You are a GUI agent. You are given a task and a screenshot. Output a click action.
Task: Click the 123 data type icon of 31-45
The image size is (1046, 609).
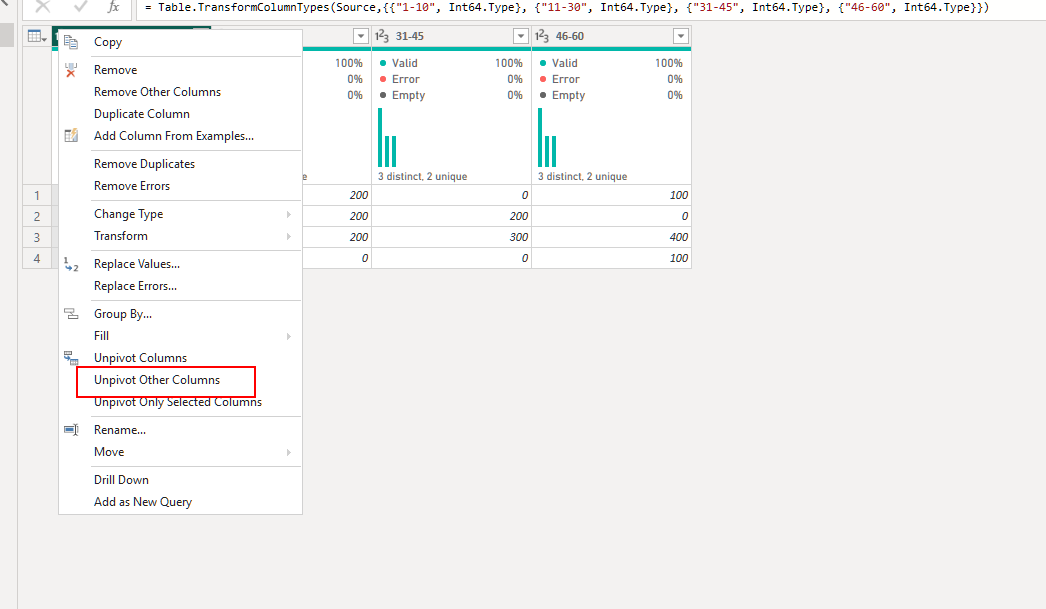382,36
